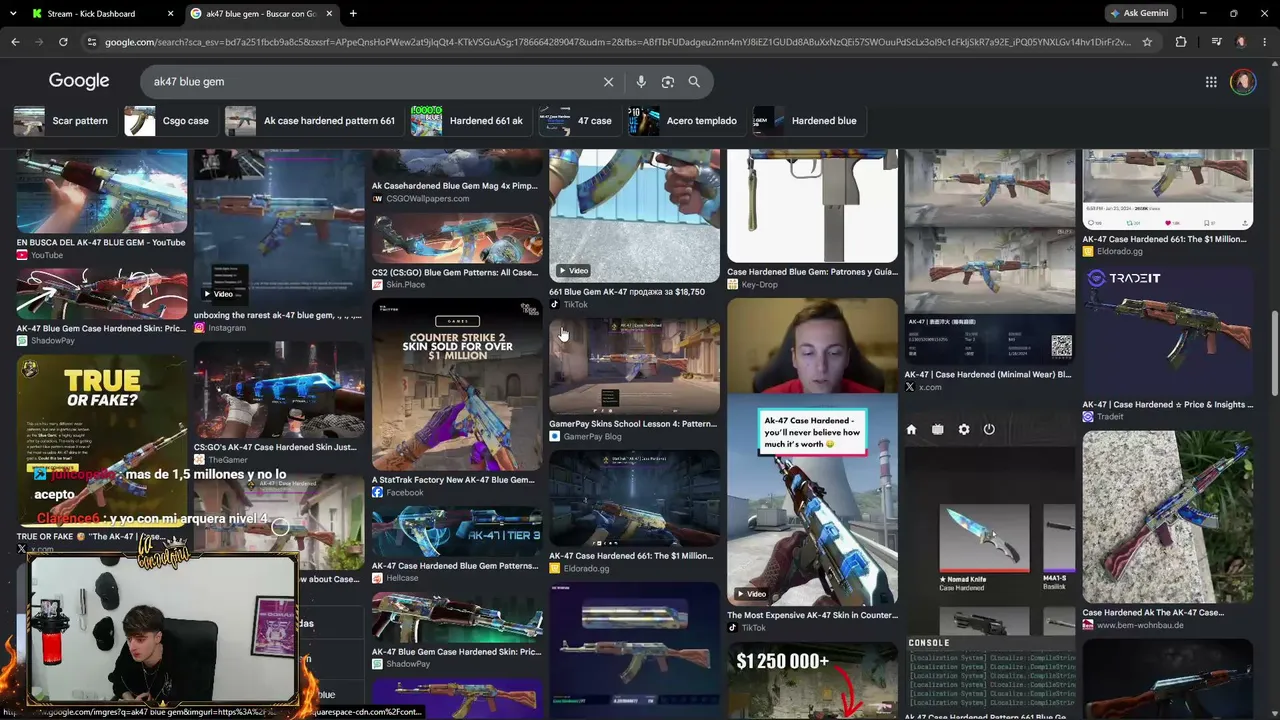Open 'Ak Casehardened Blue Gem Mag 4x Pimp' link
This screenshot has height=720, width=1280.
[455, 186]
